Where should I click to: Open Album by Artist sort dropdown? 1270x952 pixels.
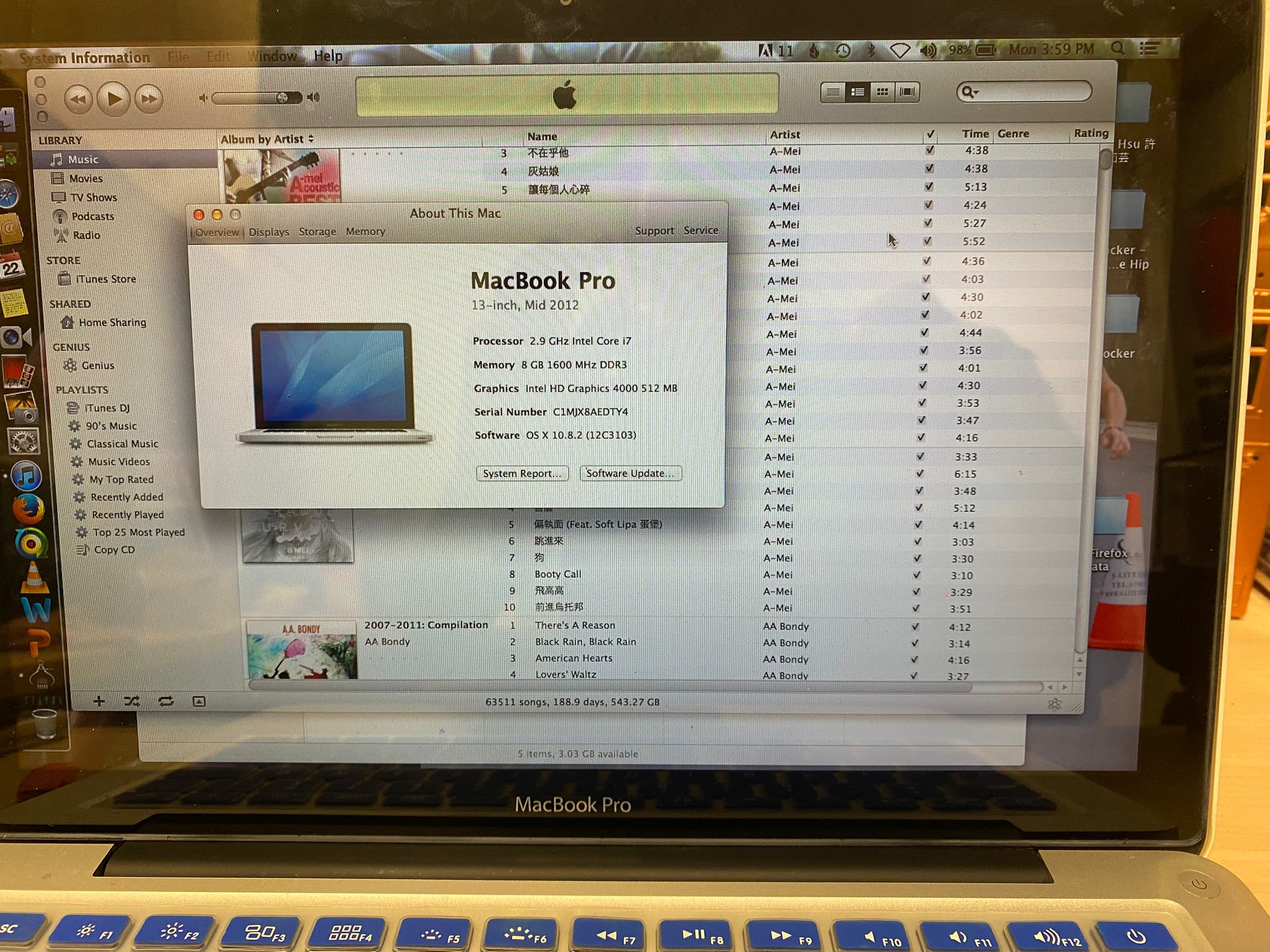pyautogui.click(x=267, y=139)
